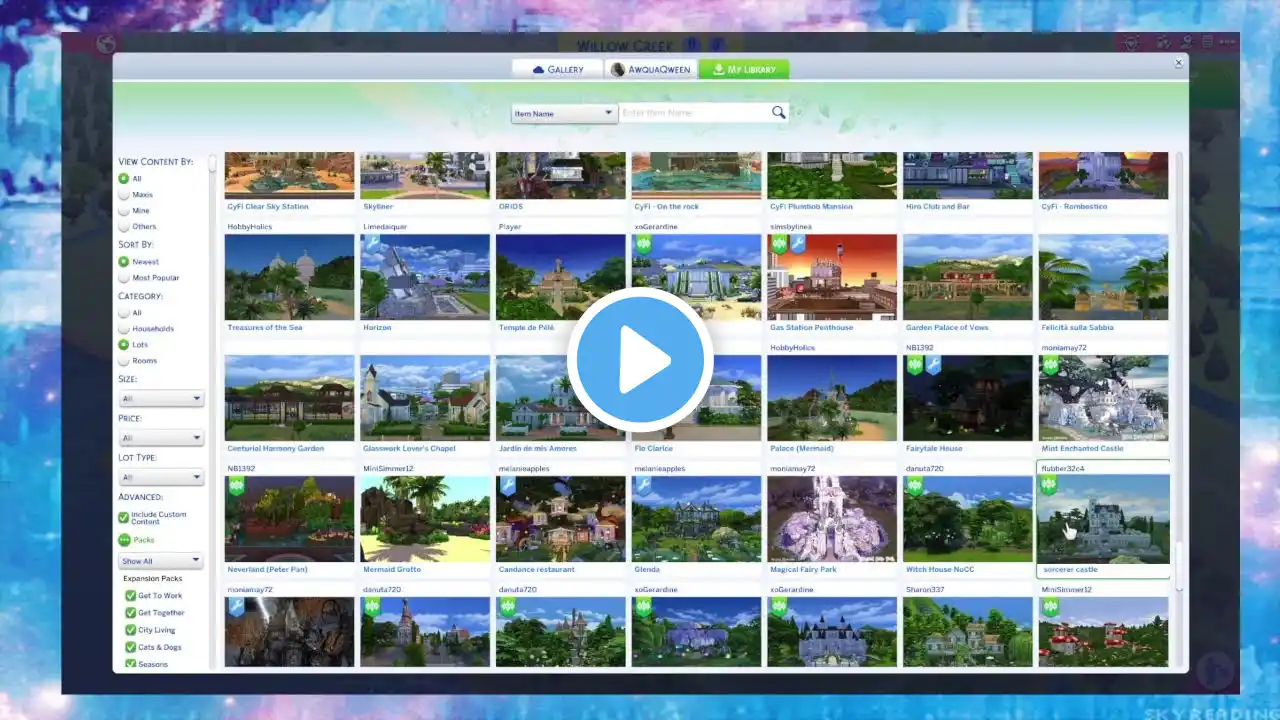Open the Show All packs dropdown
This screenshot has height=720, width=1280.
161,561
